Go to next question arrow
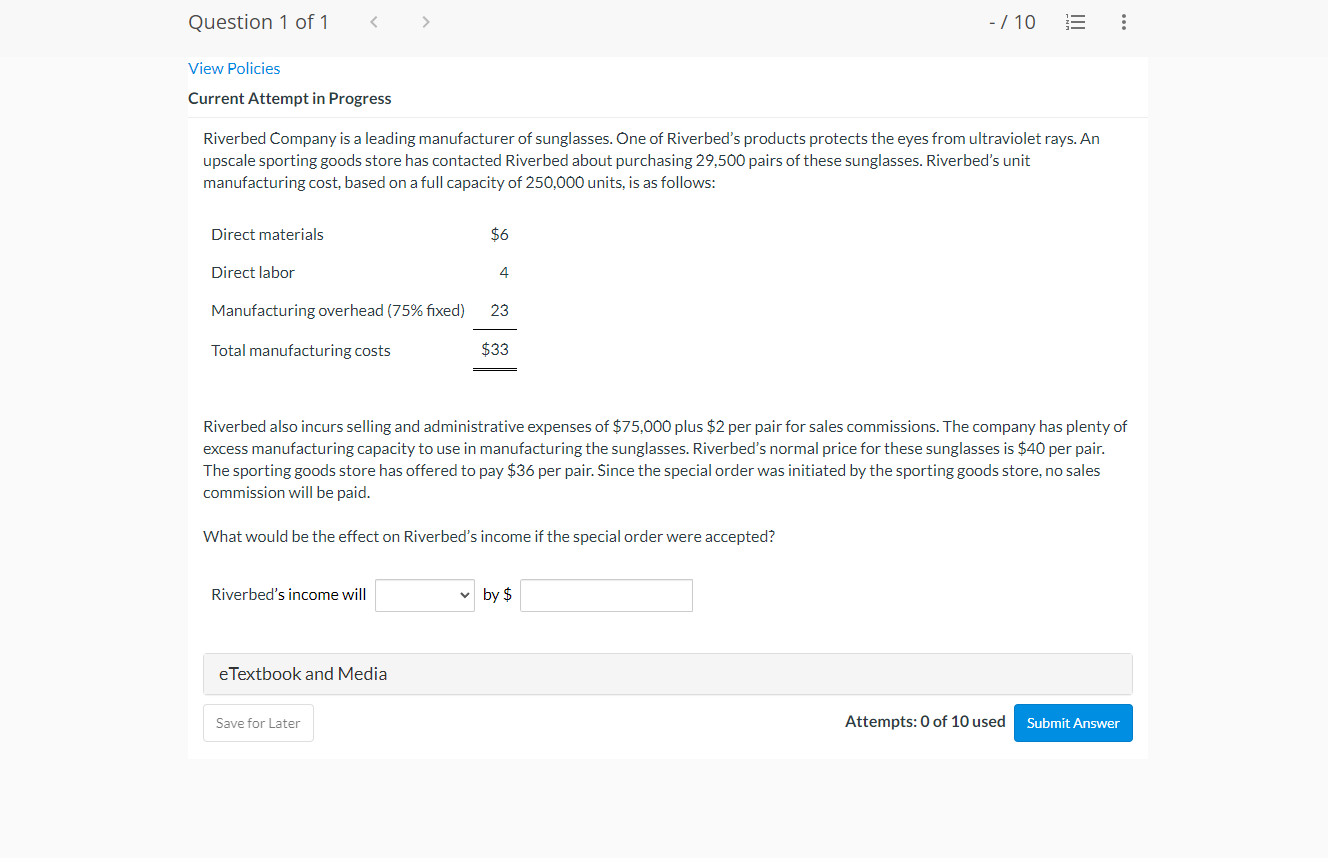This screenshot has width=1328, height=858. click(425, 22)
